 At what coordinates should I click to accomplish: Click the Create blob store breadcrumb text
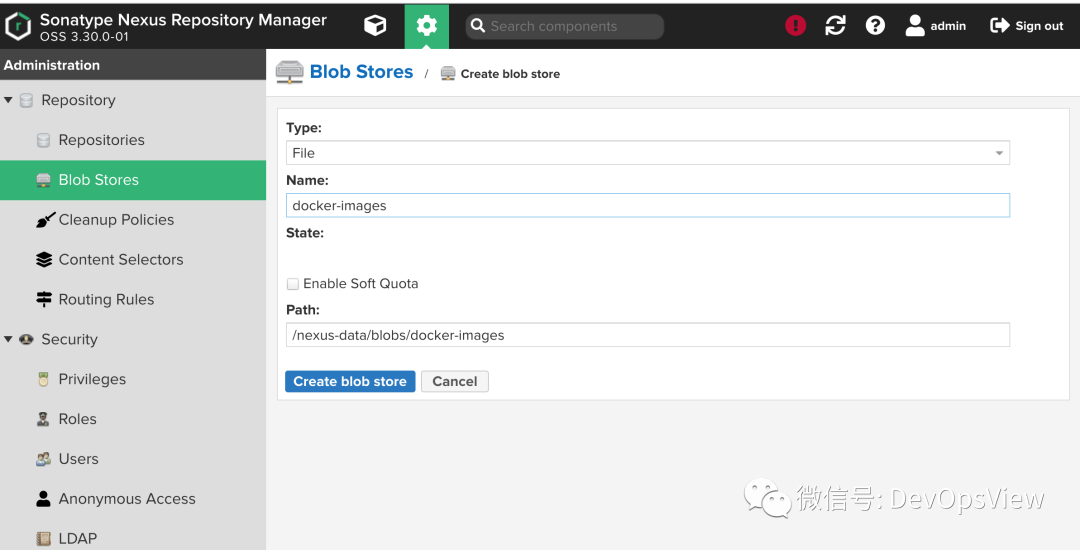(510, 74)
